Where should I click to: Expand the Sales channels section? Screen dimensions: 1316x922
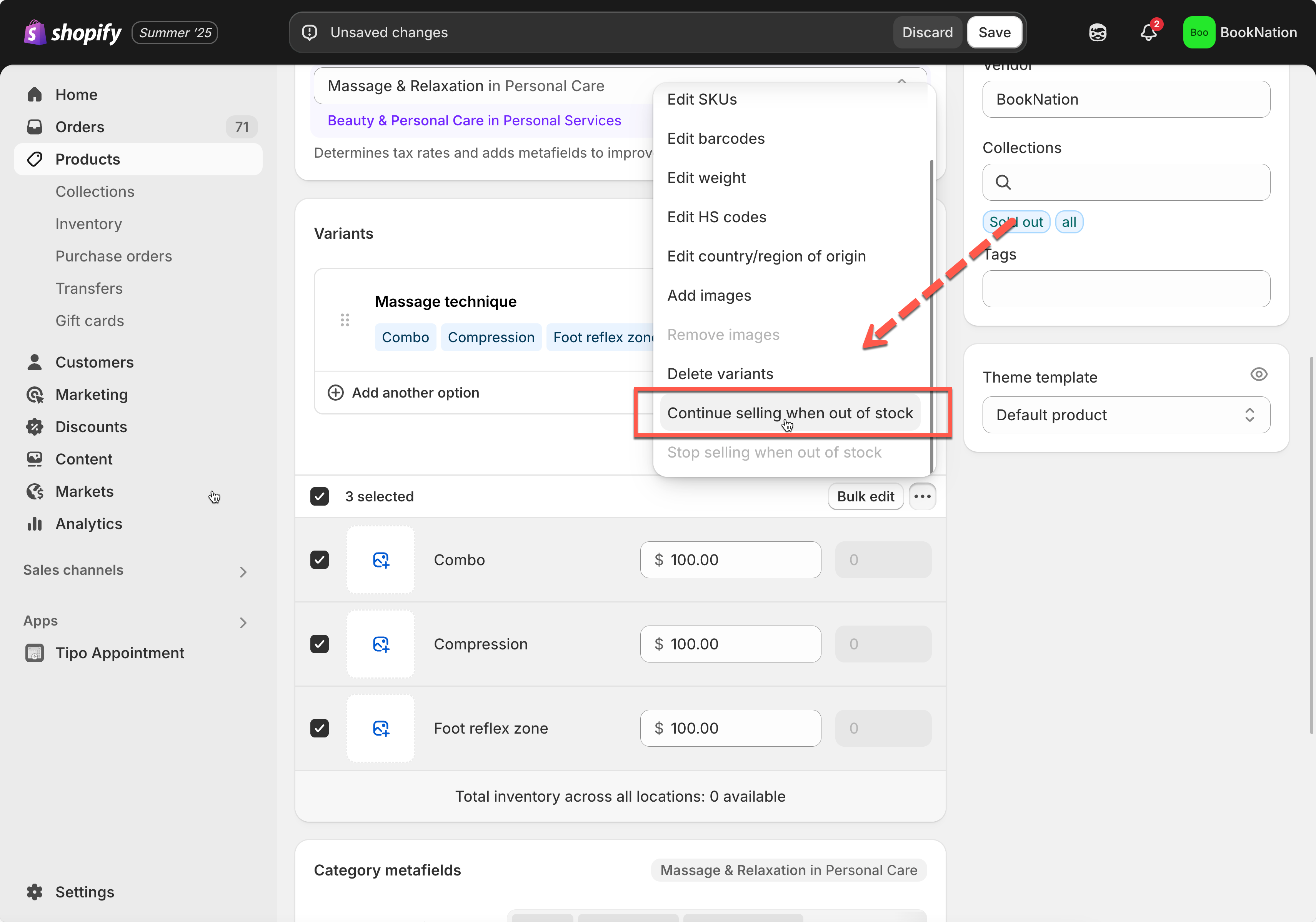(x=243, y=571)
